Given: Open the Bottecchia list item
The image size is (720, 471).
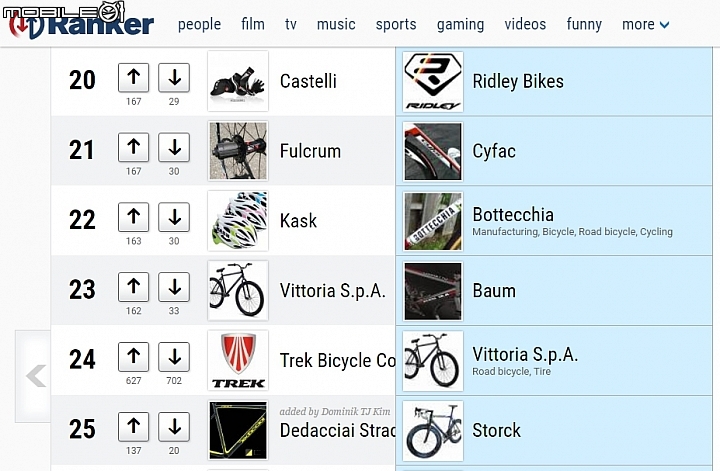Looking at the screenshot, I should 554,221.
